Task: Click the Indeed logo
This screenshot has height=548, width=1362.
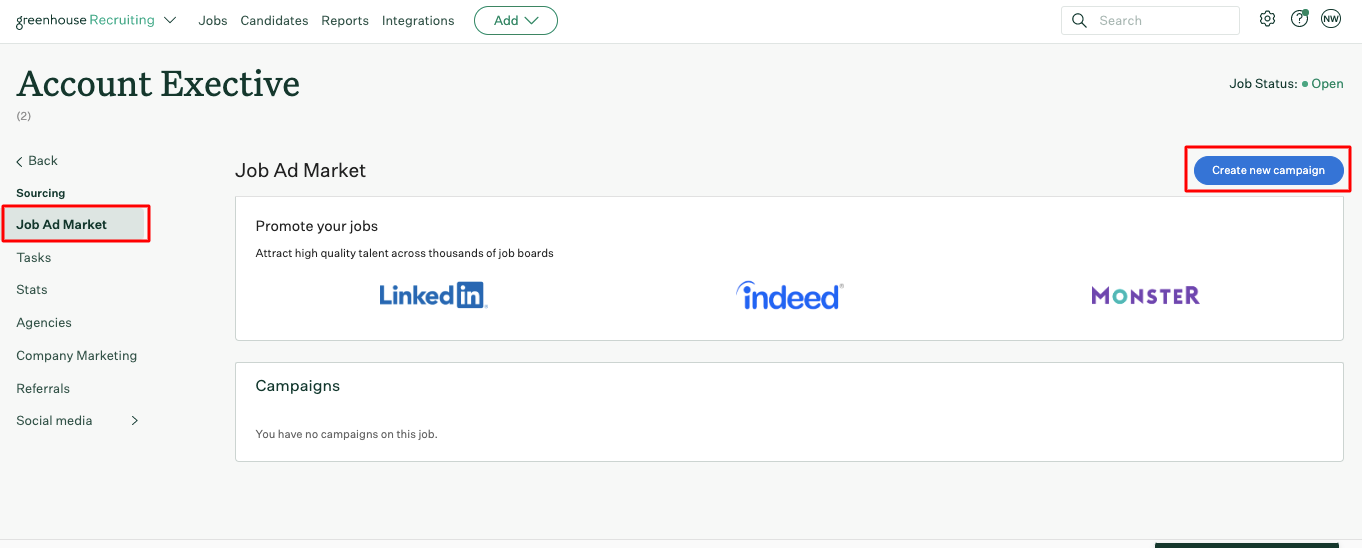Action: 790,295
